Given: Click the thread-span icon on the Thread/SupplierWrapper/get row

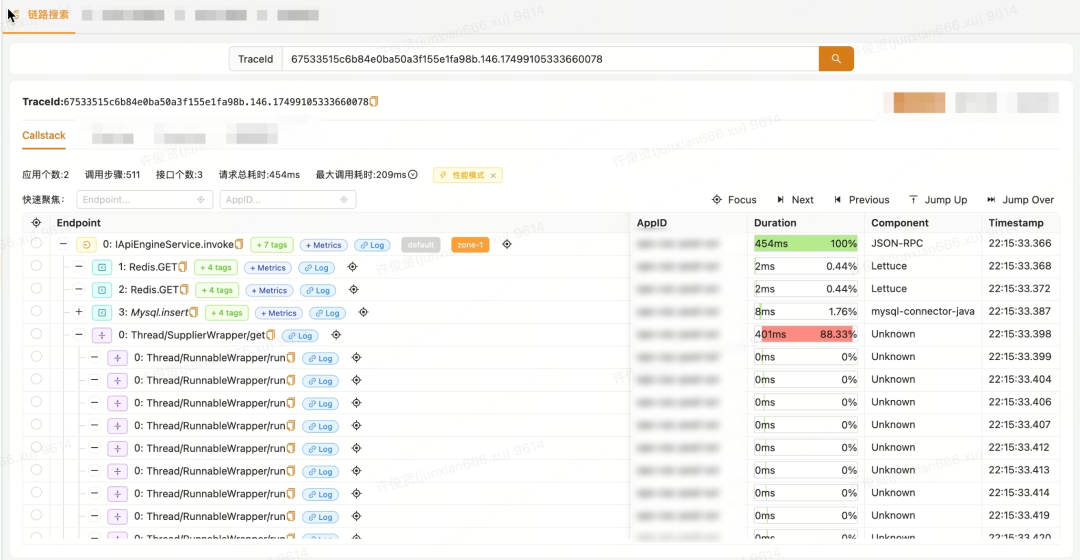Looking at the screenshot, I should click(102, 335).
